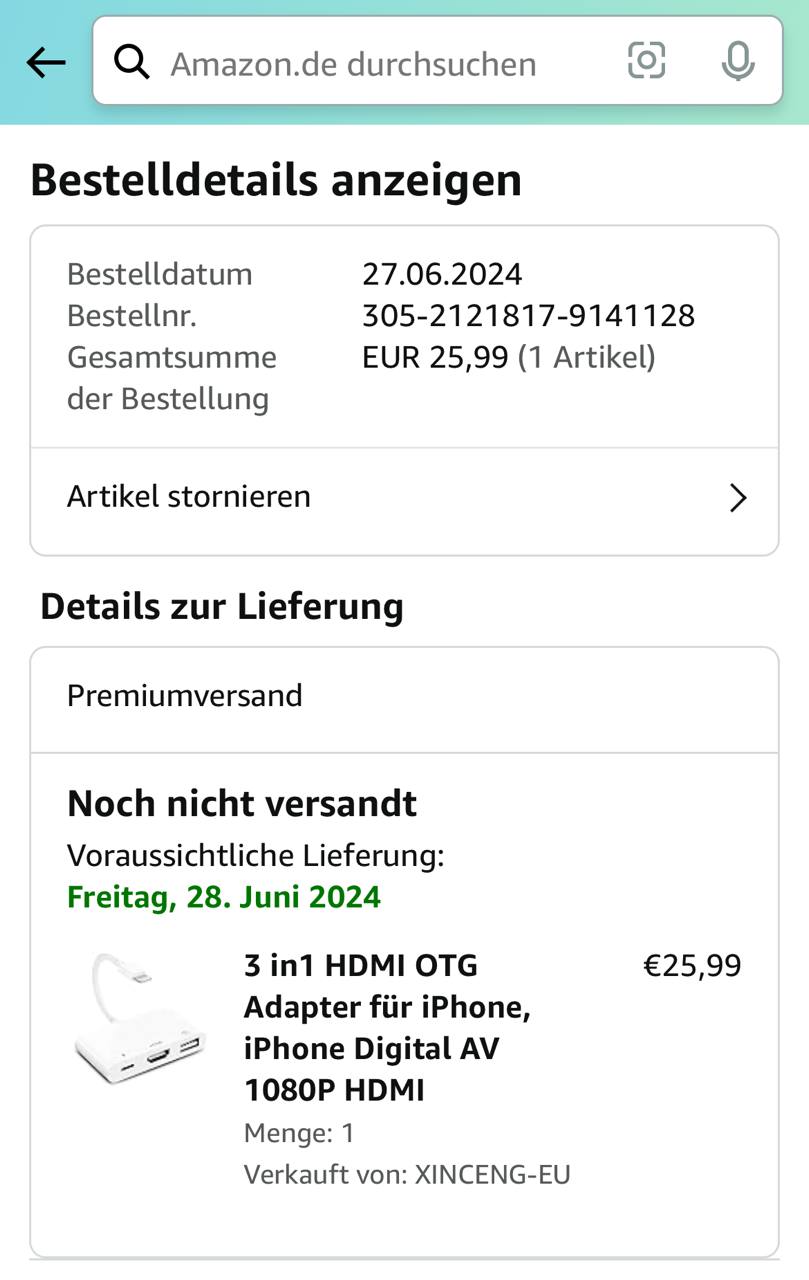This screenshot has height=1280, width=809.
Task: Open the 3 in1 HDMI OTG Adapter title
Action: coord(388,1027)
